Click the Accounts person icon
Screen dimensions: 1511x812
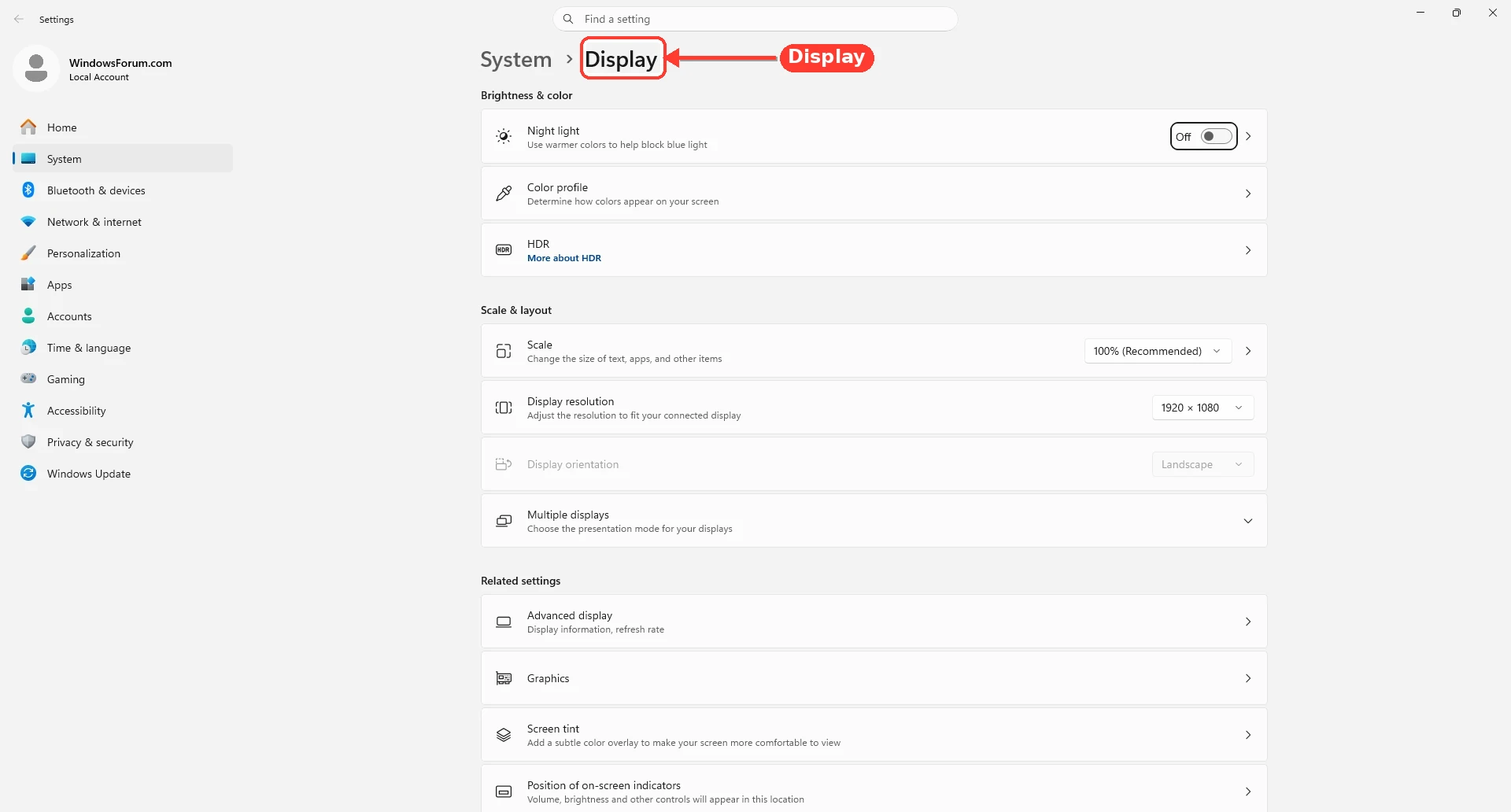pyautogui.click(x=28, y=316)
